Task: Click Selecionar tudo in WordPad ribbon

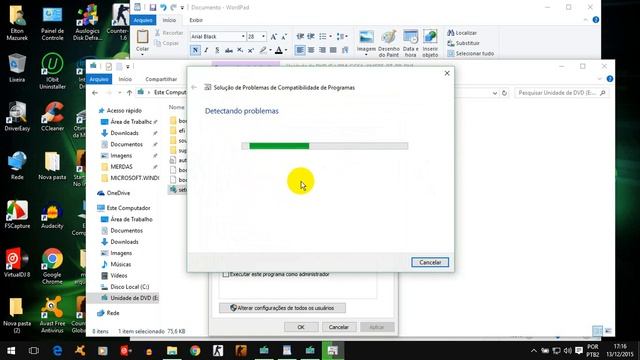Action: 470,53
